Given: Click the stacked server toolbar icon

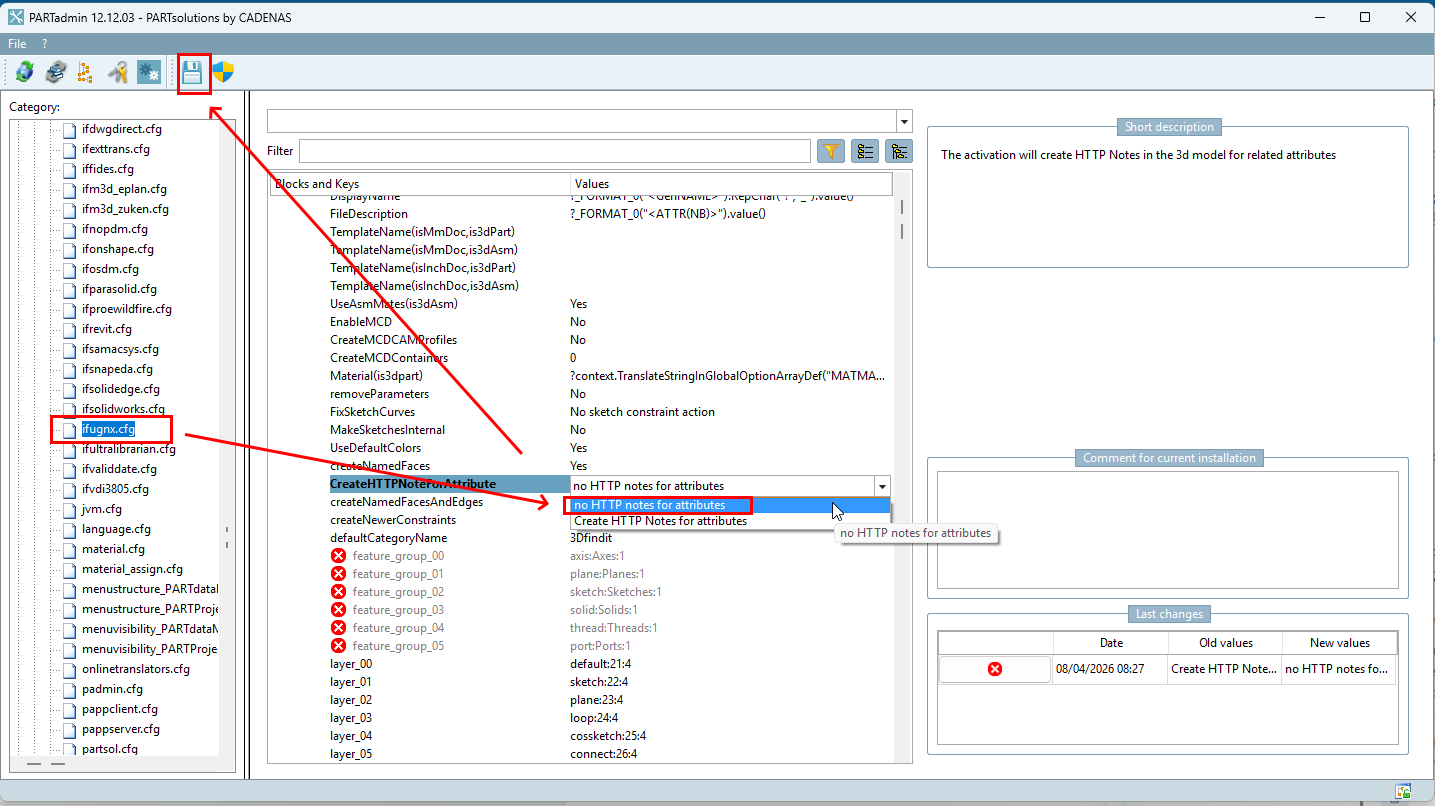Looking at the screenshot, I should (x=56, y=72).
